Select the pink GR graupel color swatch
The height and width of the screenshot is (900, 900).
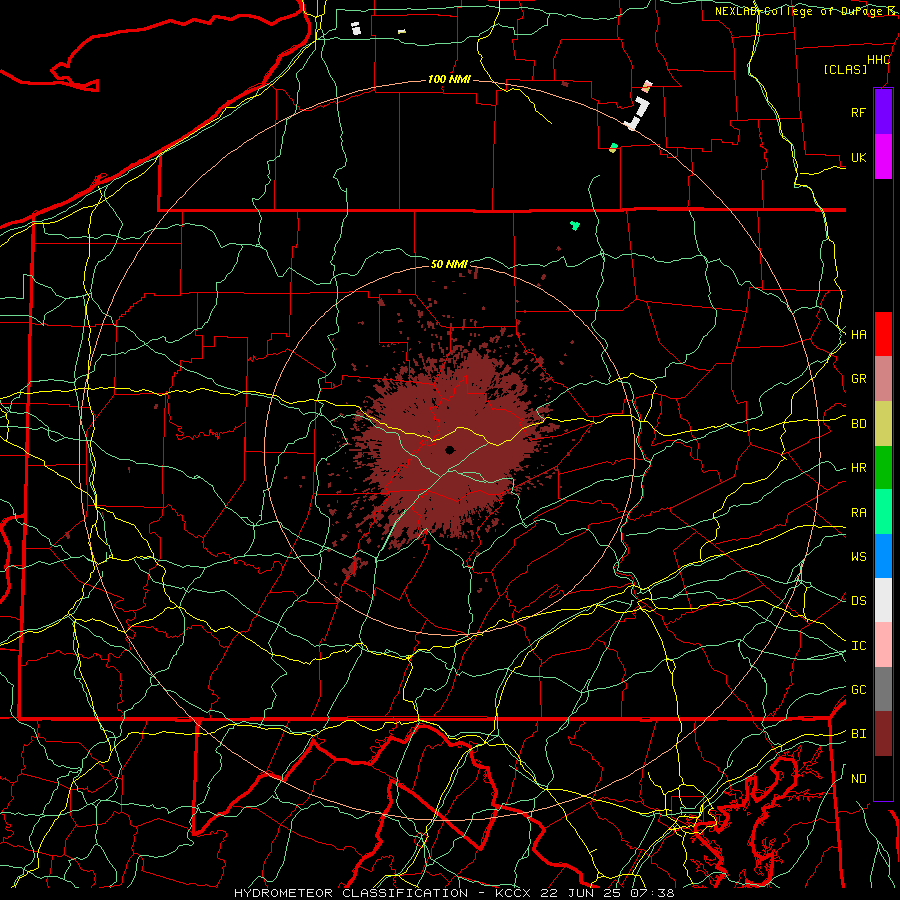(883, 379)
